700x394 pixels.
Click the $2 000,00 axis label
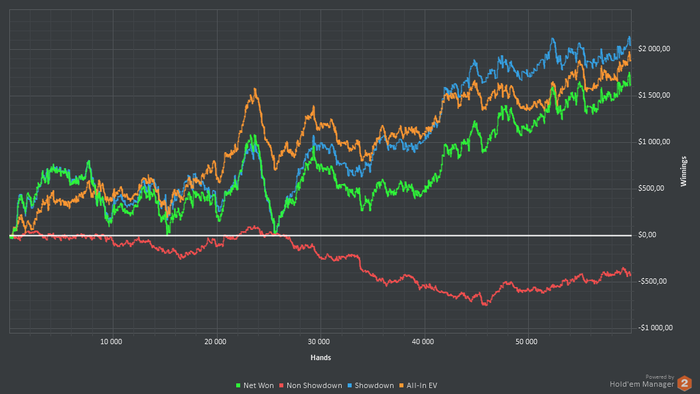654,49
